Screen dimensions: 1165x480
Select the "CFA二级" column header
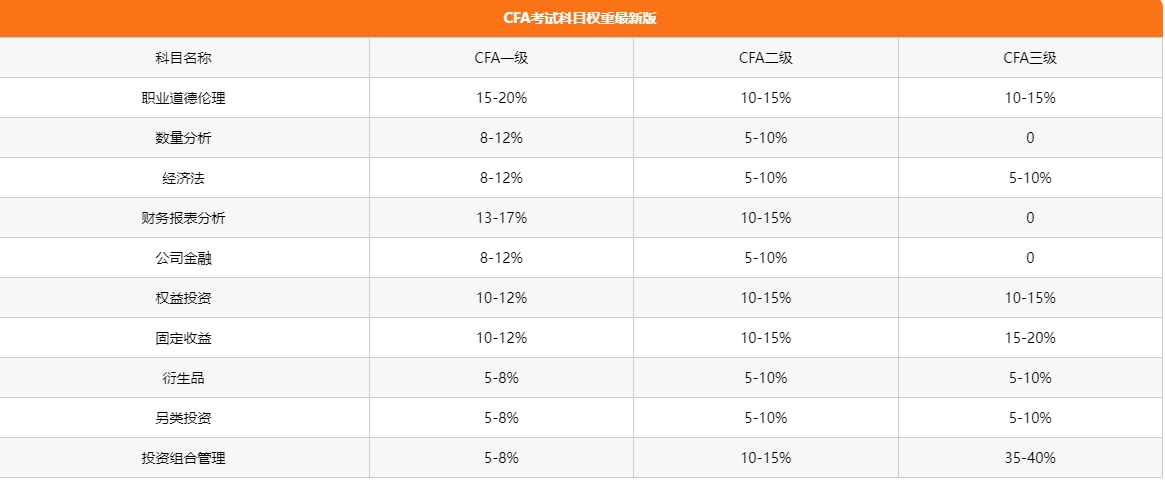pos(765,58)
